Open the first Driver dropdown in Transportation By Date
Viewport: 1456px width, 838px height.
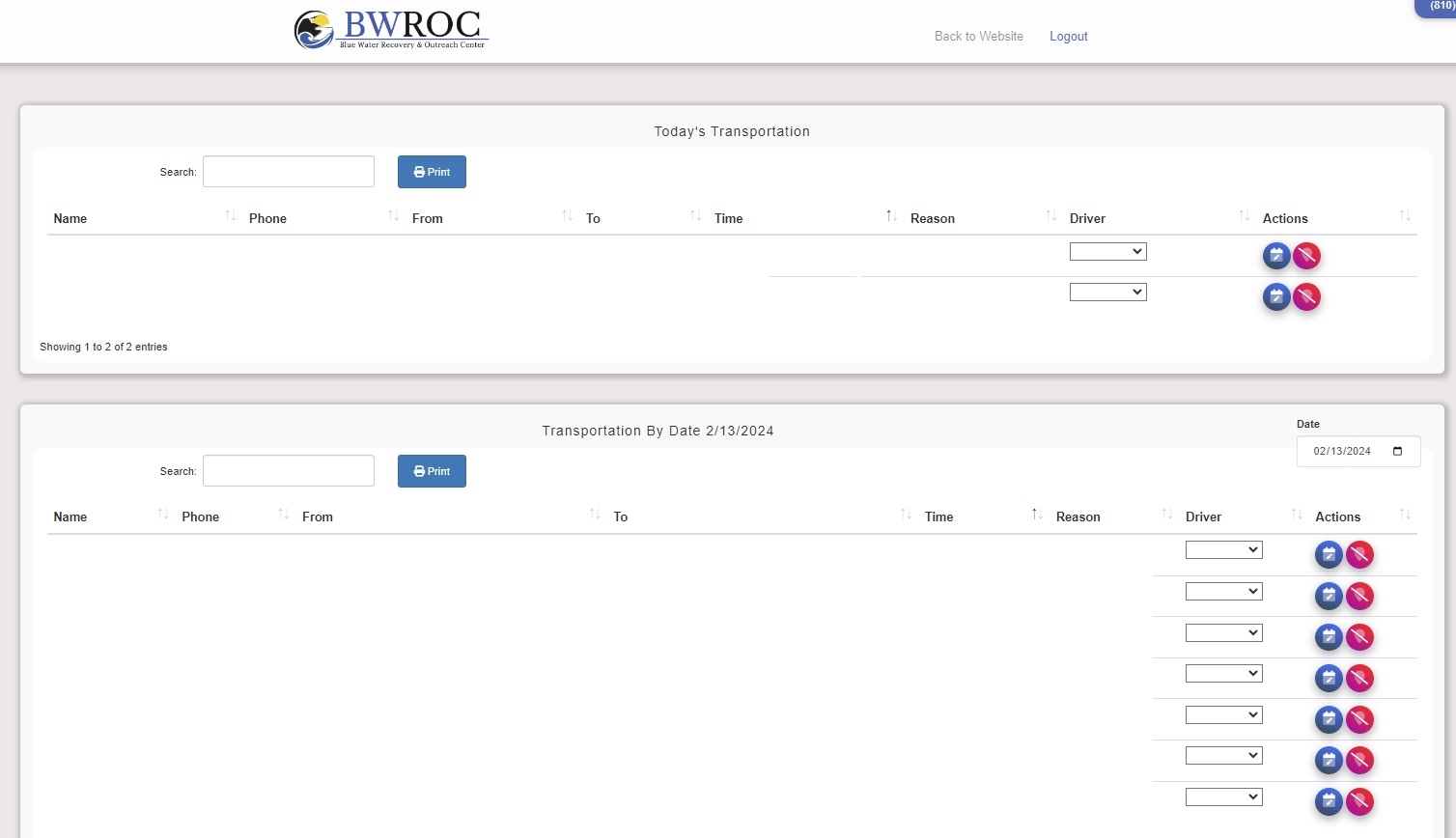[1223, 549]
